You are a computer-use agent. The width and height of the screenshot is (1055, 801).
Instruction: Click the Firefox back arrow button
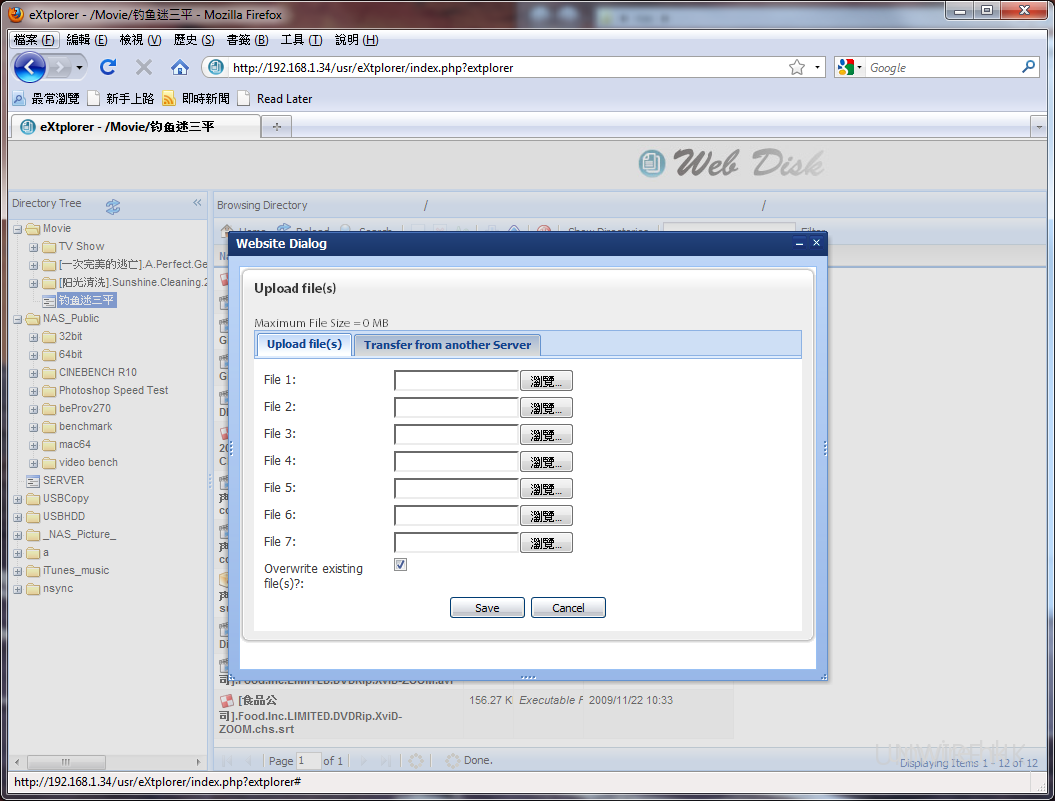pyautogui.click(x=30, y=67)
